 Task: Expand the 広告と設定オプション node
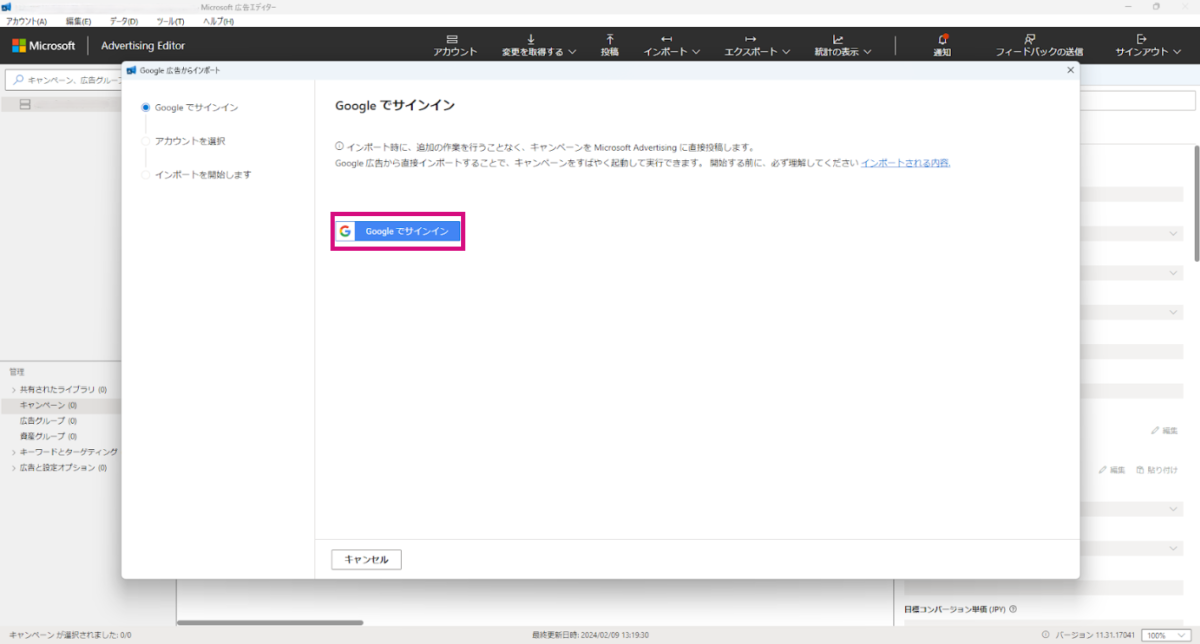[13, 467]
